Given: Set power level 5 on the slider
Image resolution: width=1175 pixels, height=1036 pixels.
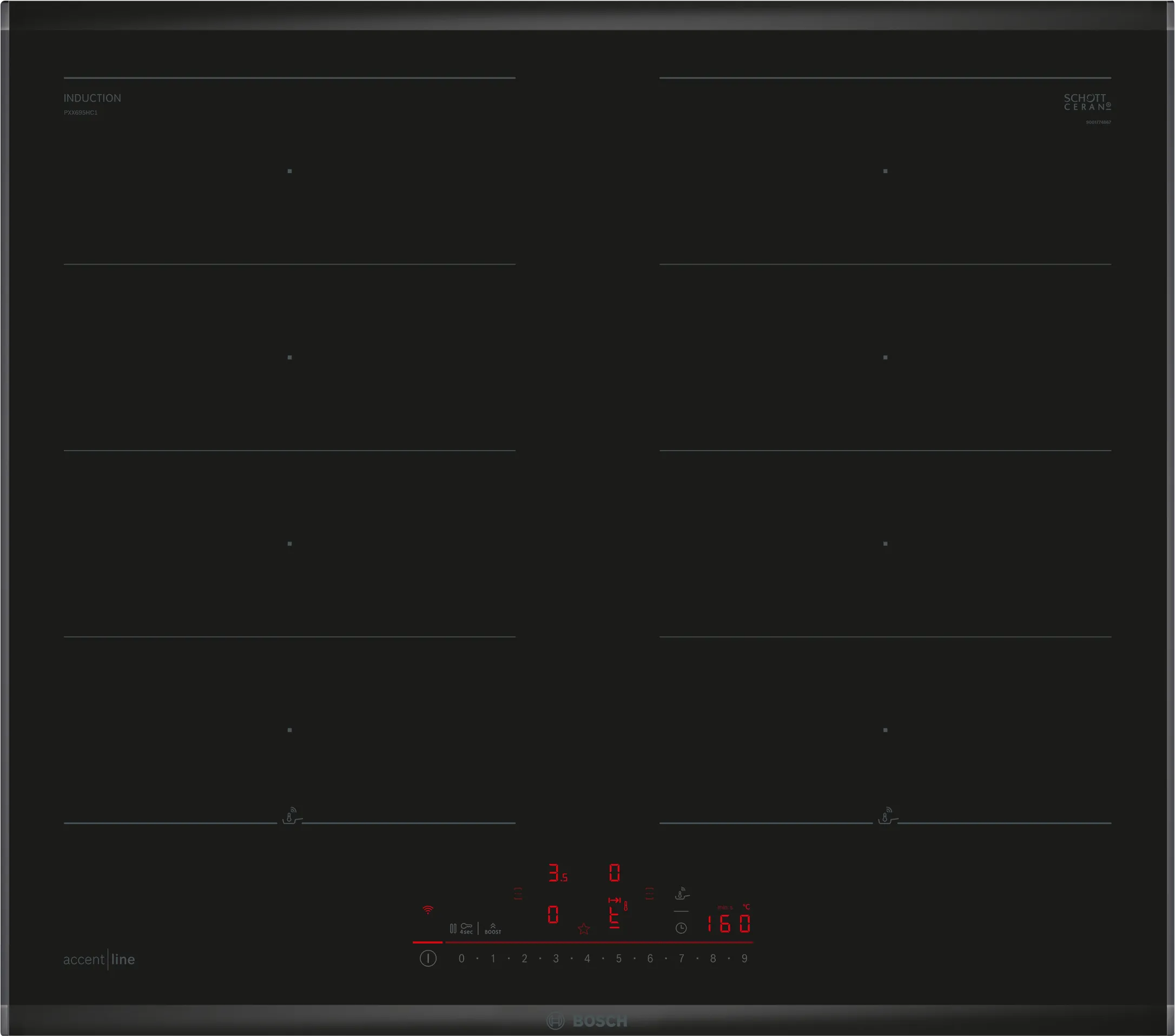Looking at the screenshot, I should coord(618,959).
